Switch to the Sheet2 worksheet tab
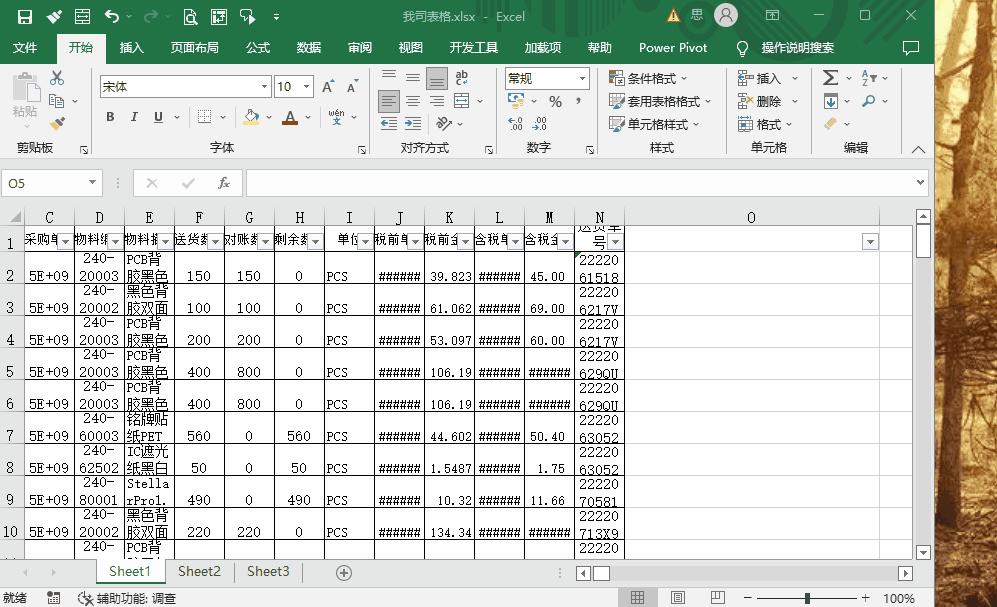This screenshot has width=997, height=607. pos(198,571)
